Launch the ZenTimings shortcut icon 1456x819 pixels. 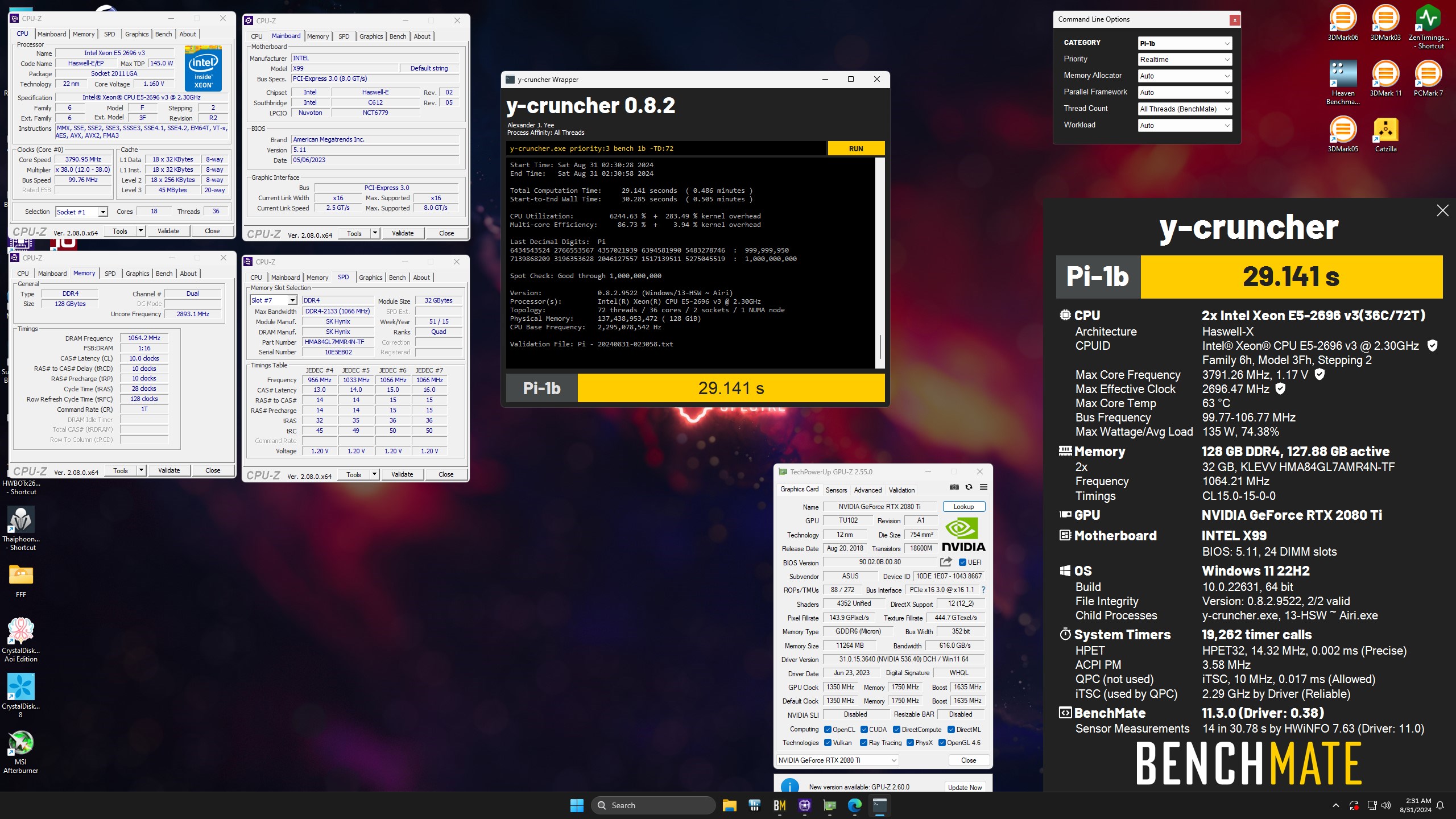pyautogui.click(x=1428, y=27)
